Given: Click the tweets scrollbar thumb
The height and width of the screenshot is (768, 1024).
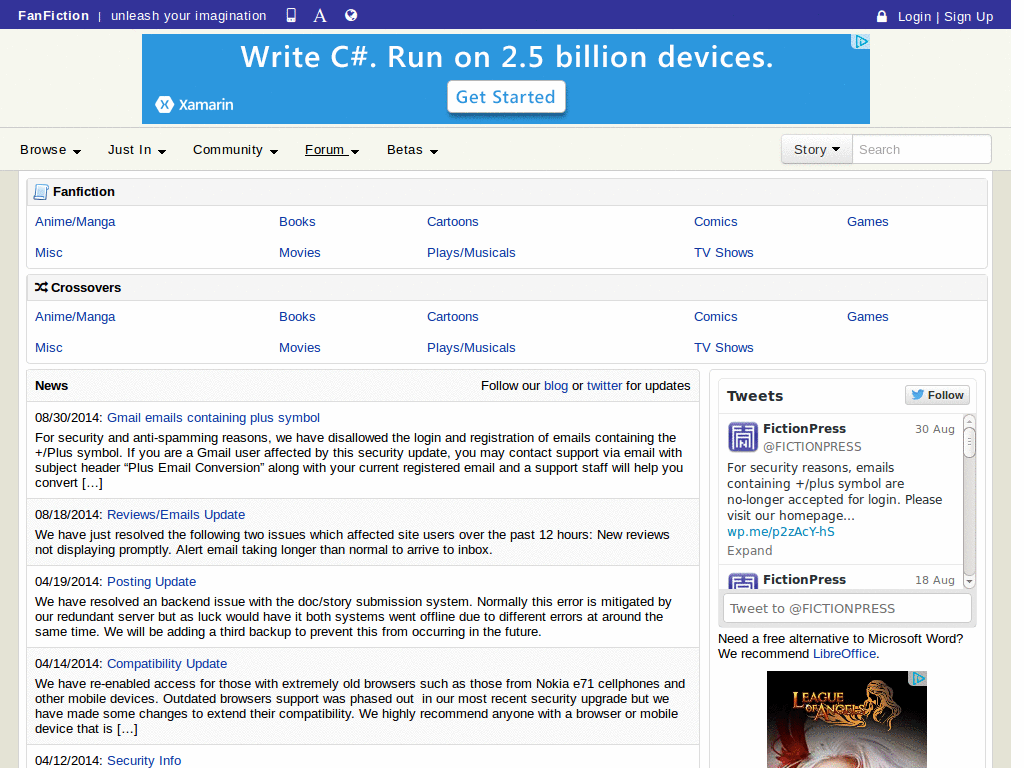Looking at the screenshot, I should coord(969,442).
